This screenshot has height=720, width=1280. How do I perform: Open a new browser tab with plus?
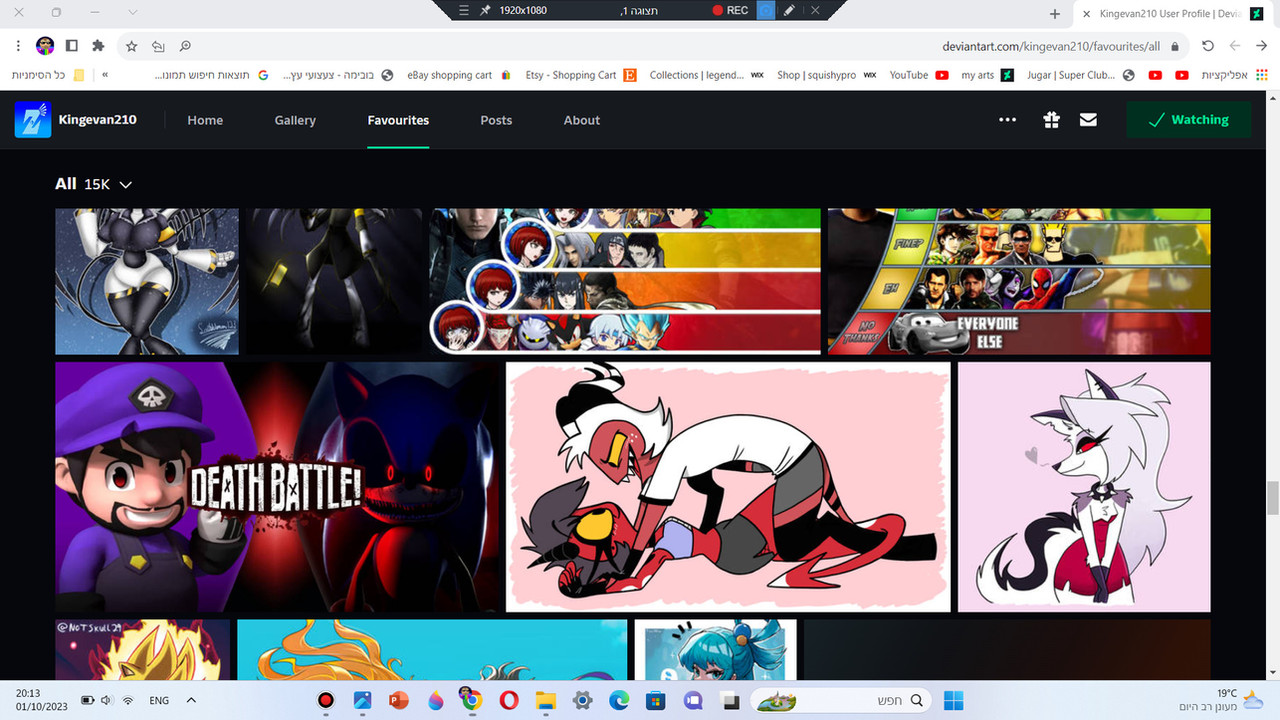[x=1054, y=13]
